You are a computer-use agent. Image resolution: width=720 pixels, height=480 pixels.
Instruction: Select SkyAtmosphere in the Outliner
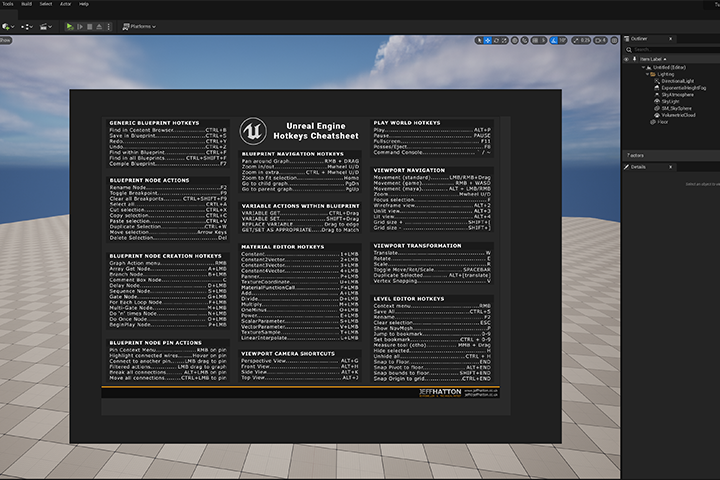pyautogui.click(x=678, y=95)
